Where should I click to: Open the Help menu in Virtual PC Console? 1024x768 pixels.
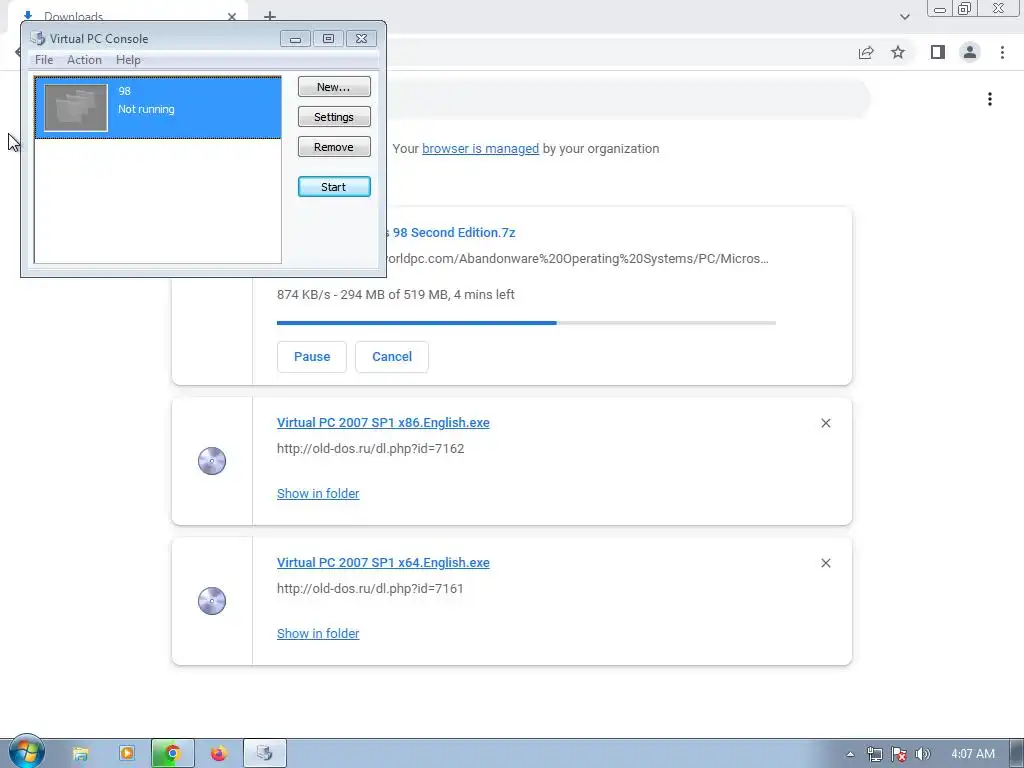pos(128,59)
